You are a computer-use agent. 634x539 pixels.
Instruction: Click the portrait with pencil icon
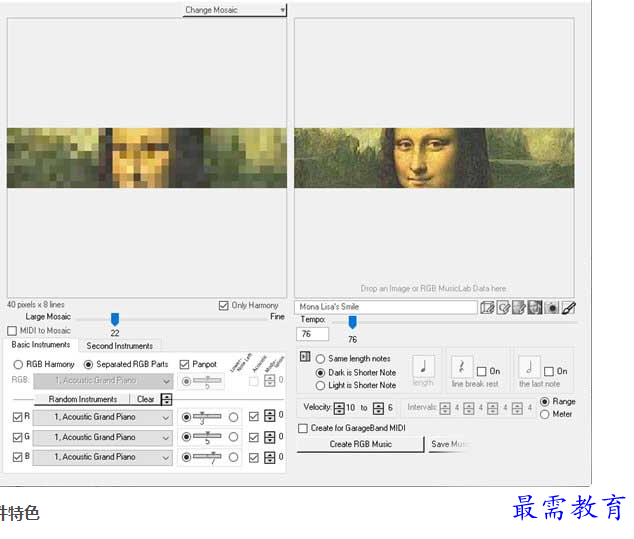pyautogui.click(x=519, y=307)
